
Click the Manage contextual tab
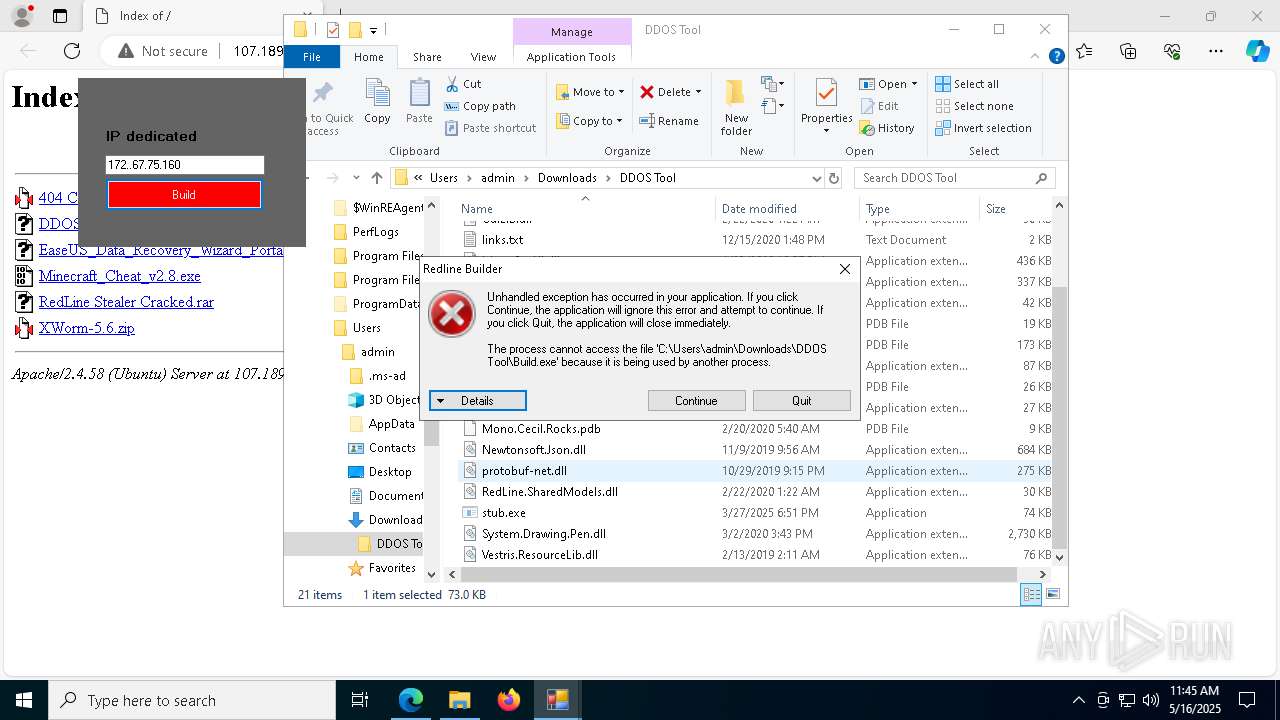[x=572, y=32]
